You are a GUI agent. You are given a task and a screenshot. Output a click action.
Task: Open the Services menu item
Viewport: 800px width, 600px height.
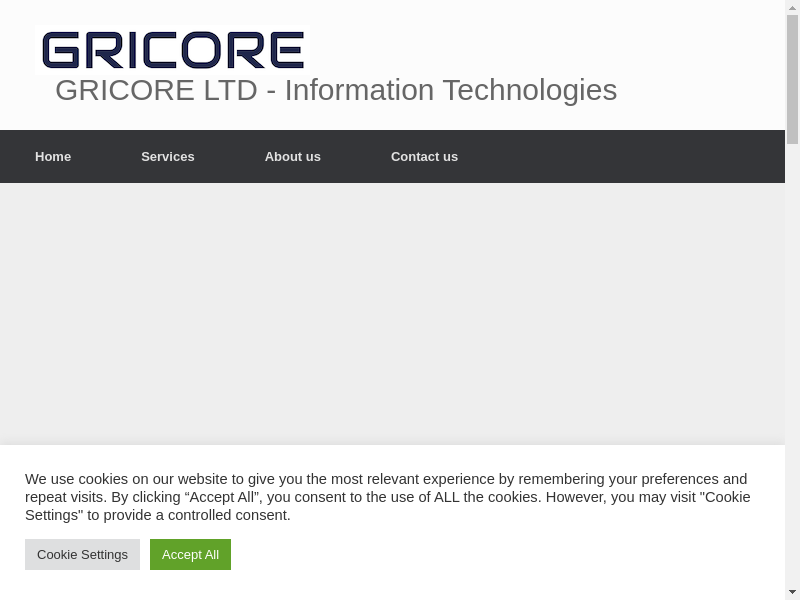[x=167, y=156]
